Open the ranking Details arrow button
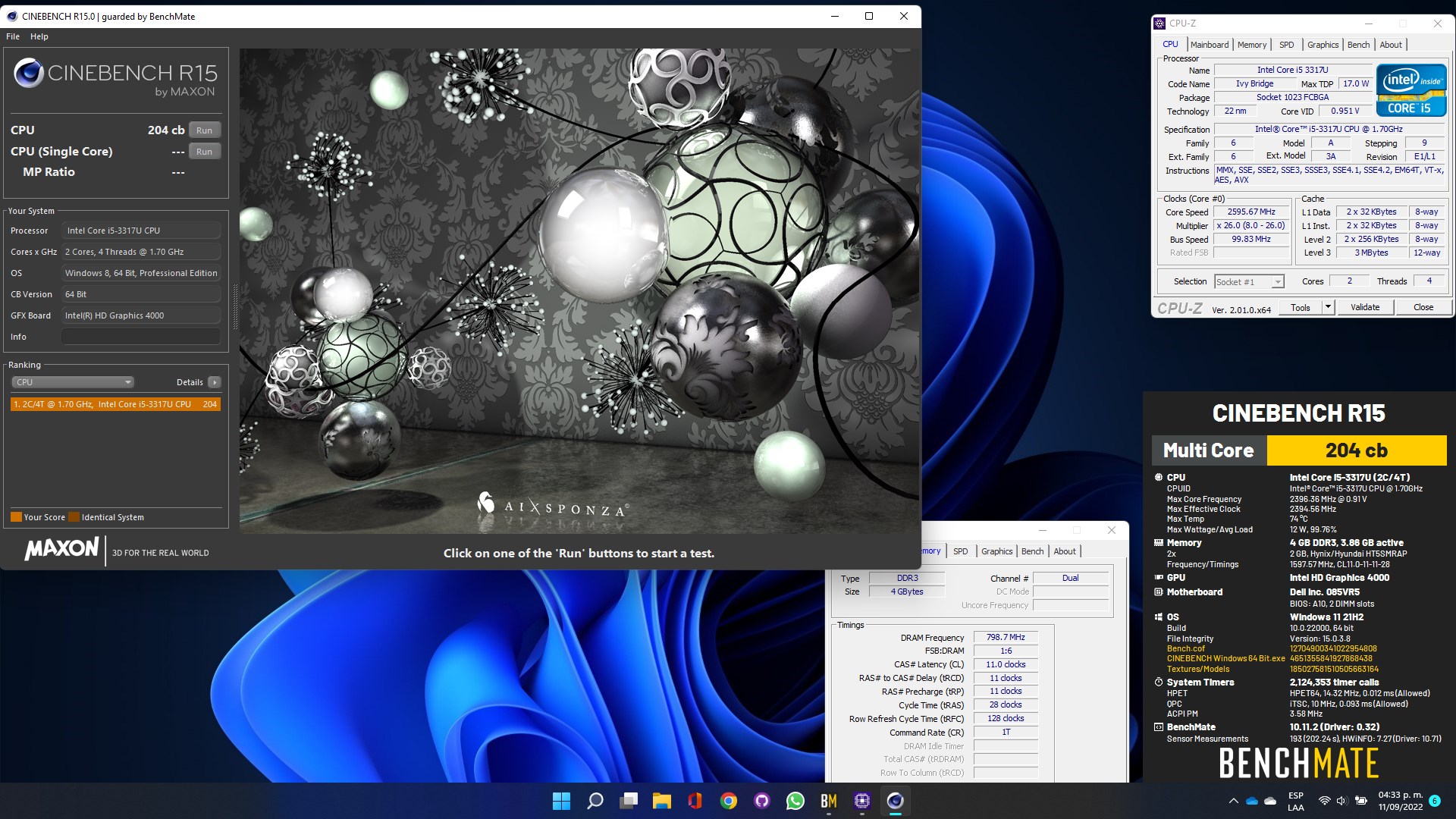 pyautogui.click(x=215, y=382)
